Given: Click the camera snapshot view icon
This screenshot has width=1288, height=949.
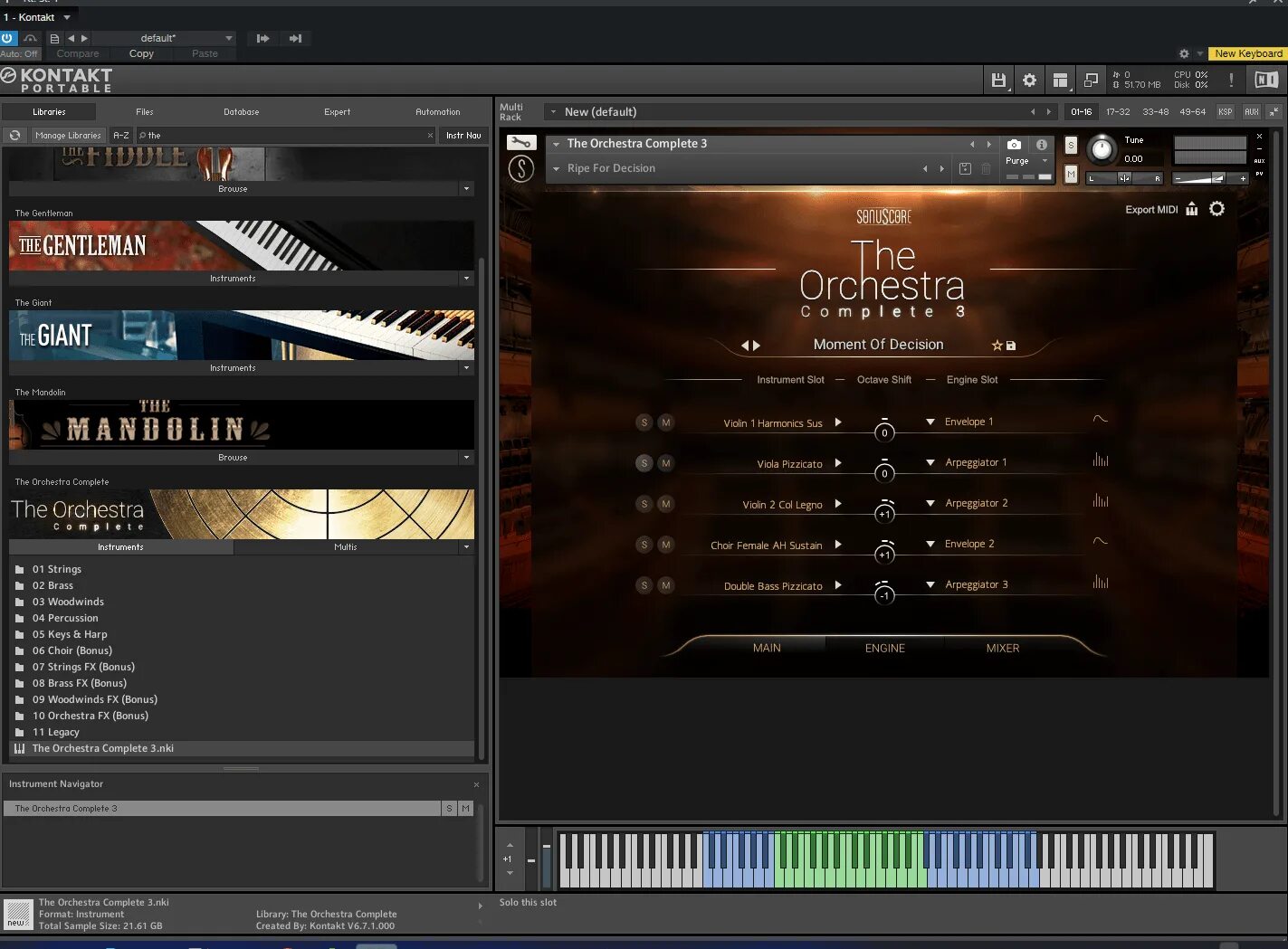Looking at the screenshot, I should pos(1014,145).
